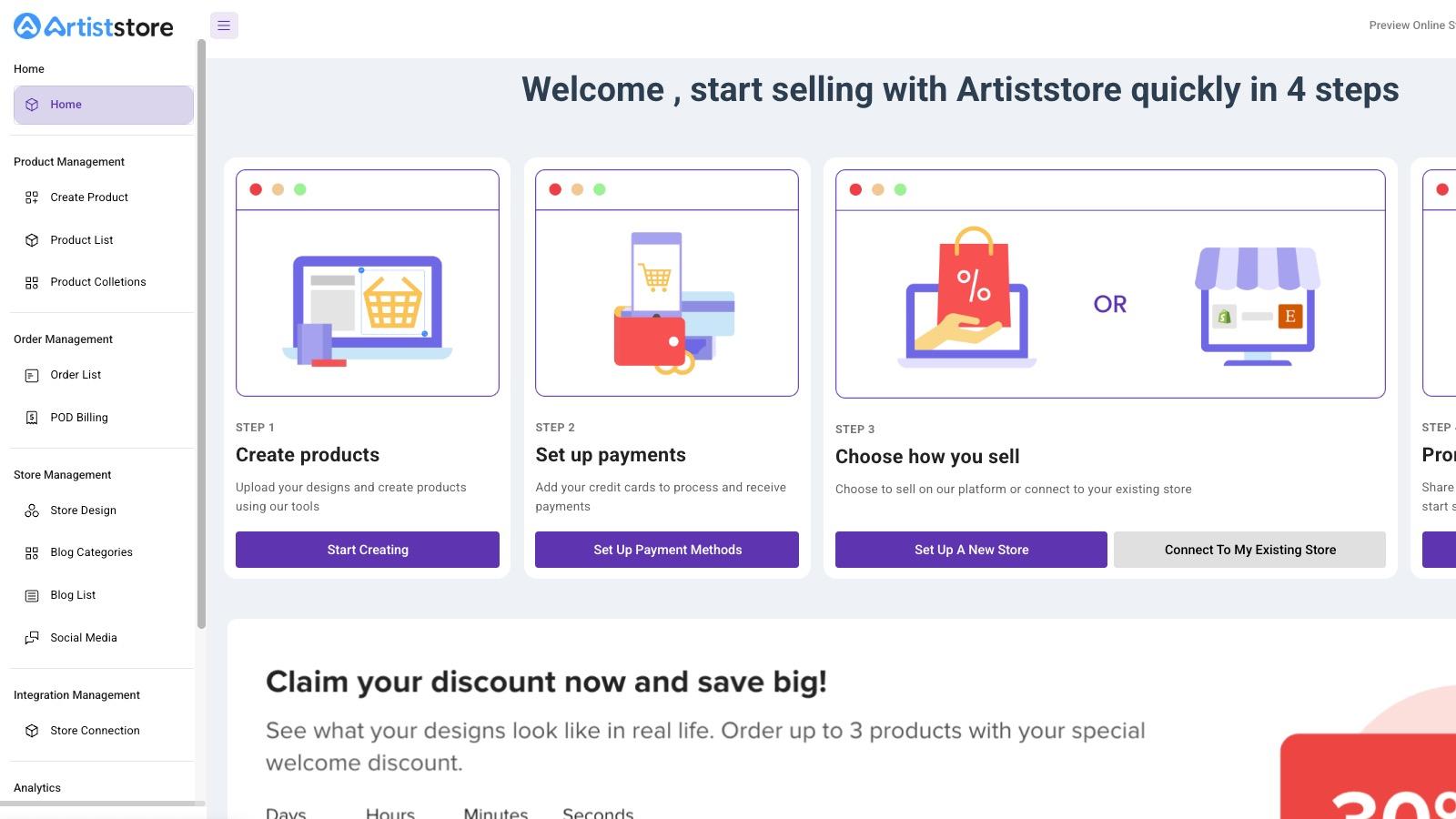Choose Connect To My Existing Store

tap(1249, 550)
